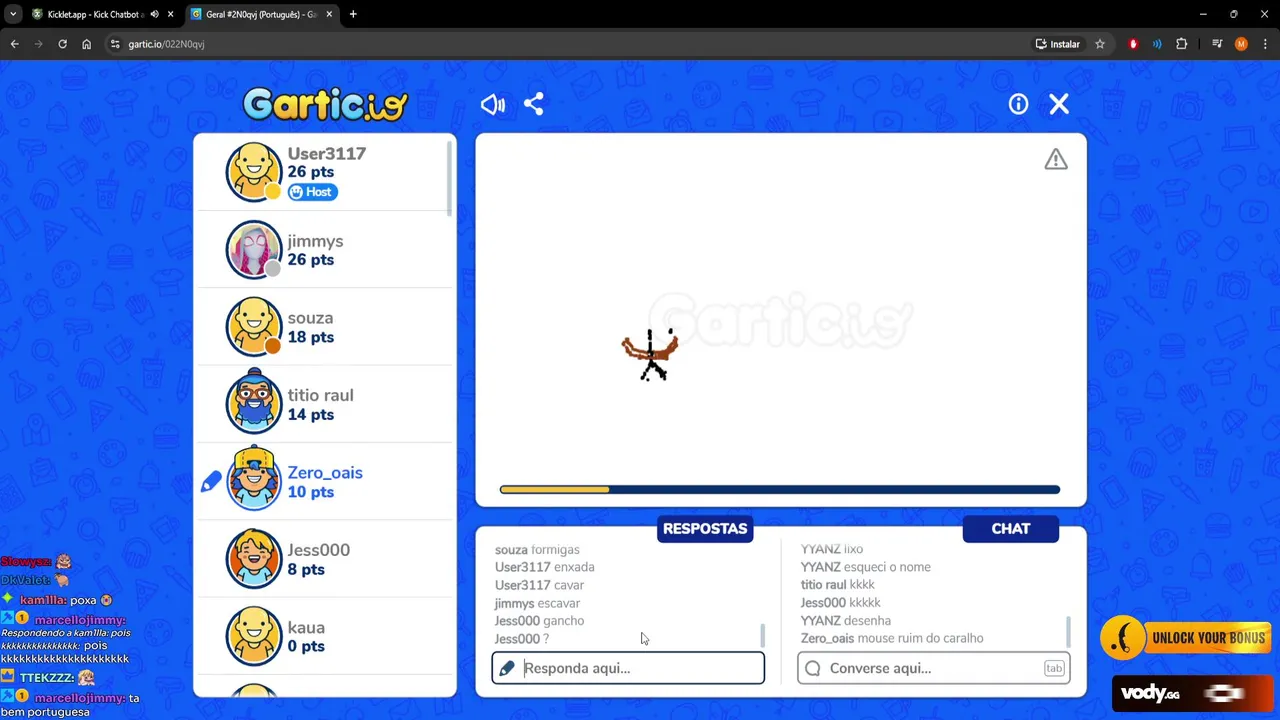Click chat message 'YYANZ desenha'
This screenshot has height=720, width=1280.
tap(845, 621)
